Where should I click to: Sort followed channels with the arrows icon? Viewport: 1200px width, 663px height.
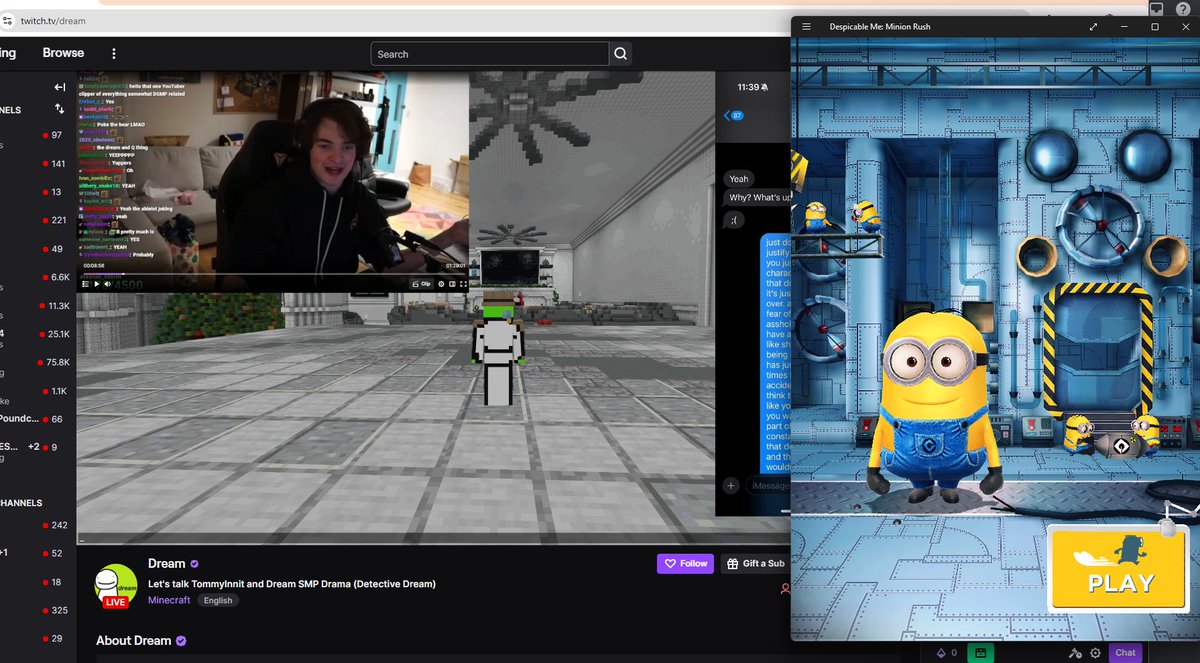pos(60,109)
